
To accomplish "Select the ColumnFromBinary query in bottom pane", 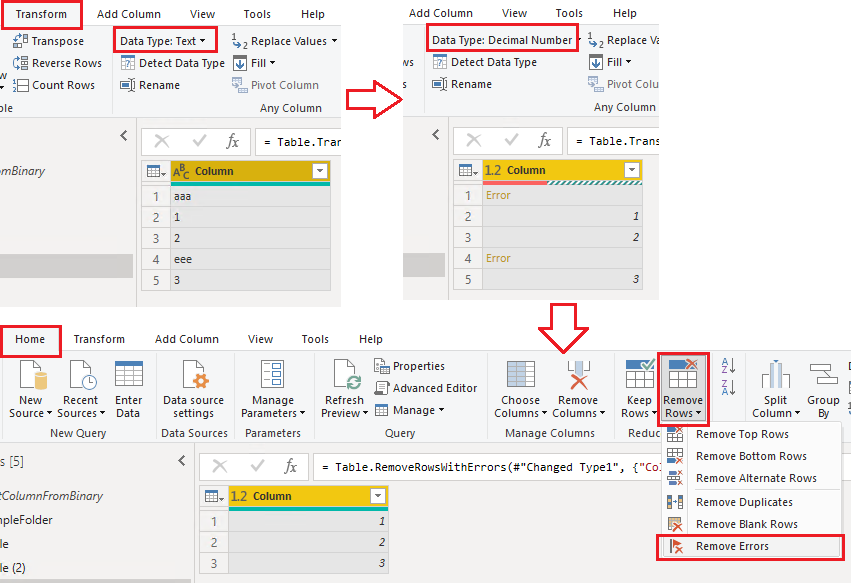I will coord(52,496).
